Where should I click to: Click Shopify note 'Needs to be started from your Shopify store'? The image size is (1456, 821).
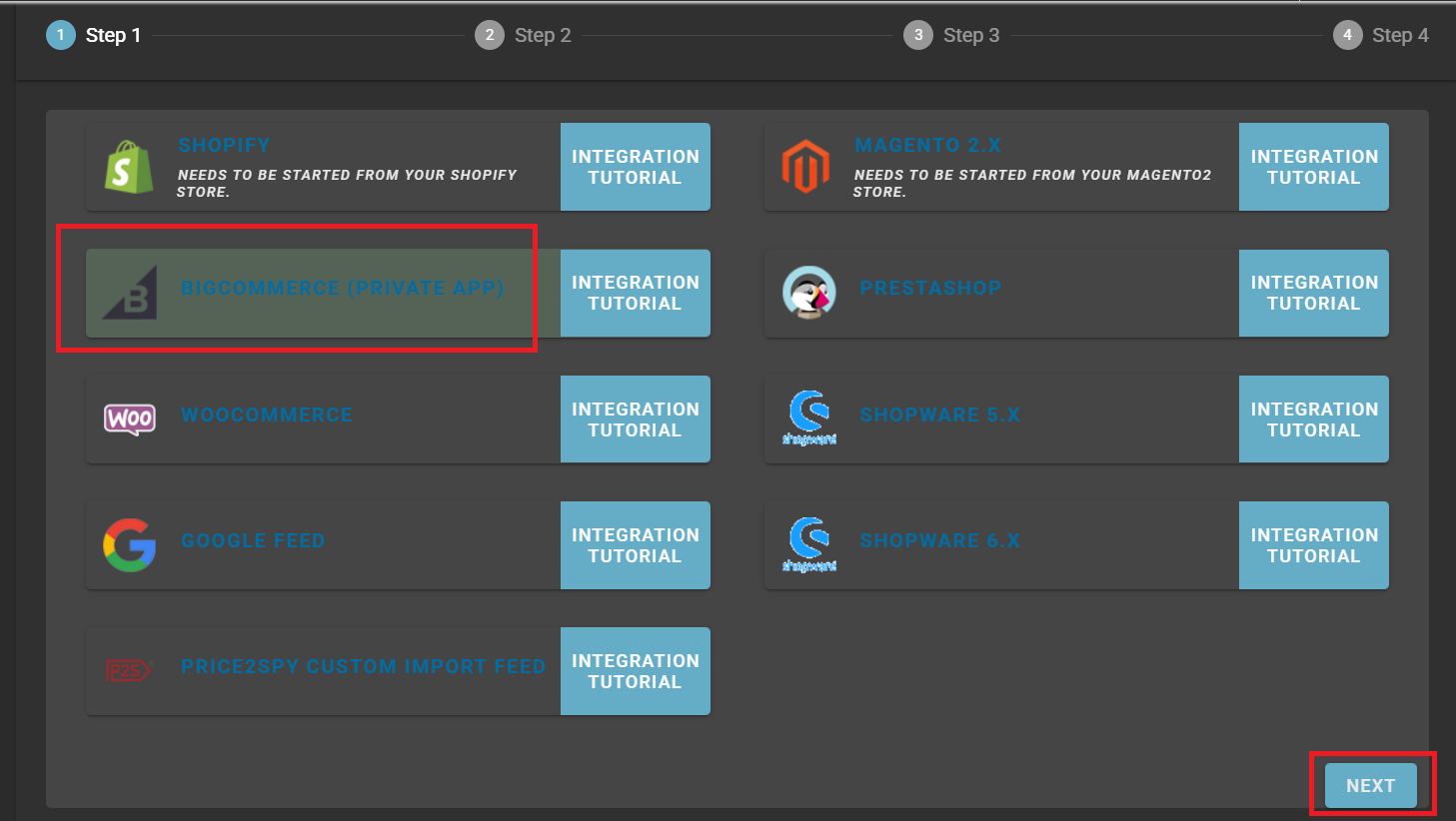click(x=347, y=183)
